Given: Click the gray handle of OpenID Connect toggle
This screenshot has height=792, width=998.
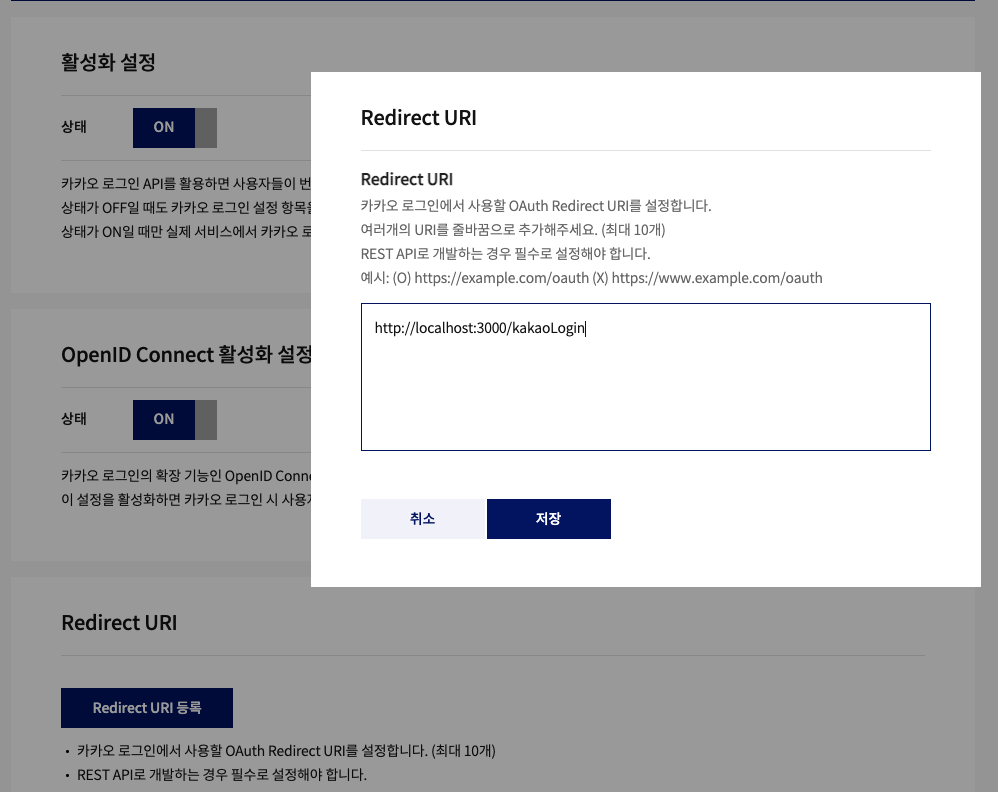Looking at the screenshot, I should [x=206, y=419].
